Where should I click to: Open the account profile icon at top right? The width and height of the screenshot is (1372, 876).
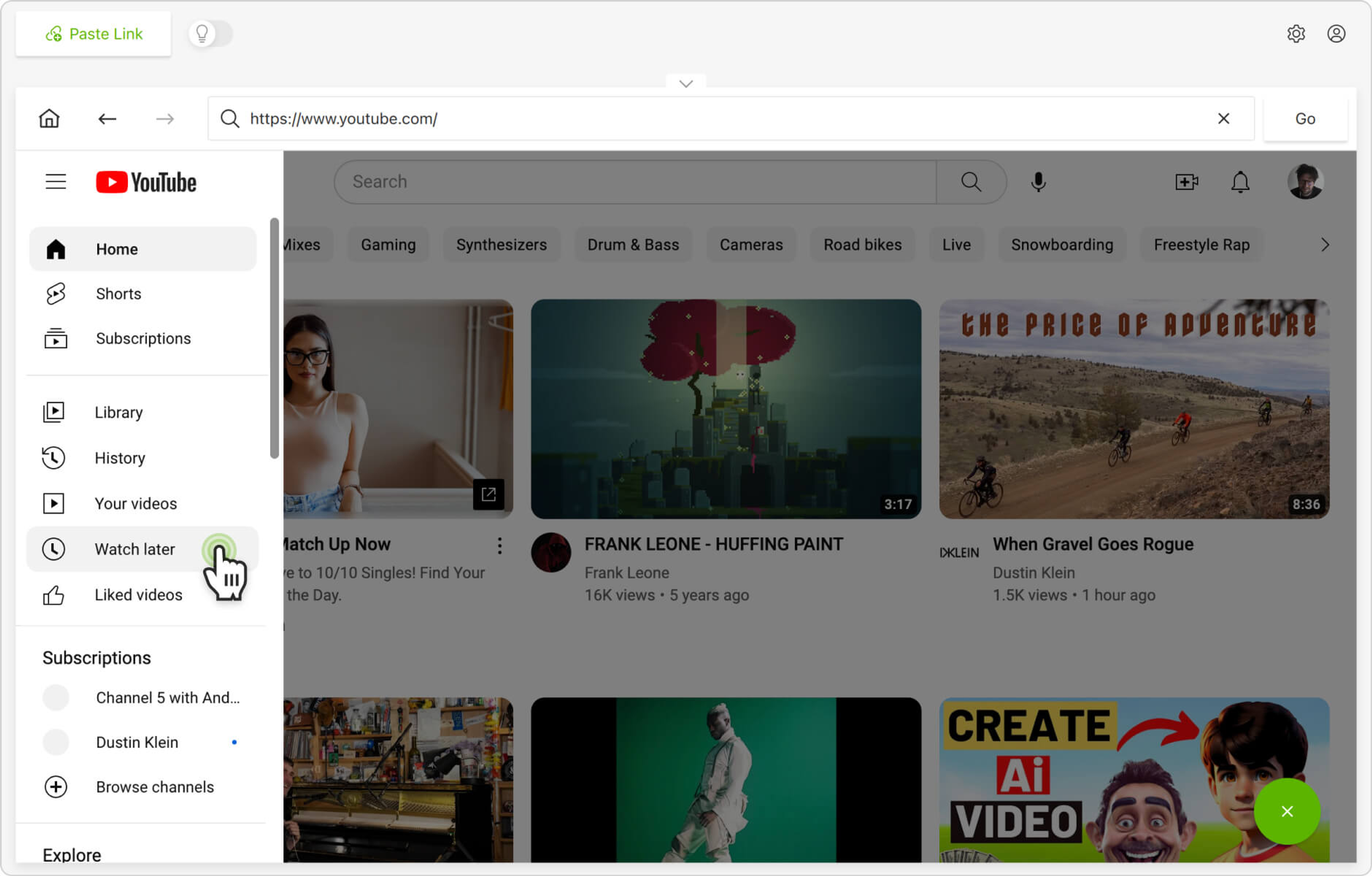(x=1336, y=34)
